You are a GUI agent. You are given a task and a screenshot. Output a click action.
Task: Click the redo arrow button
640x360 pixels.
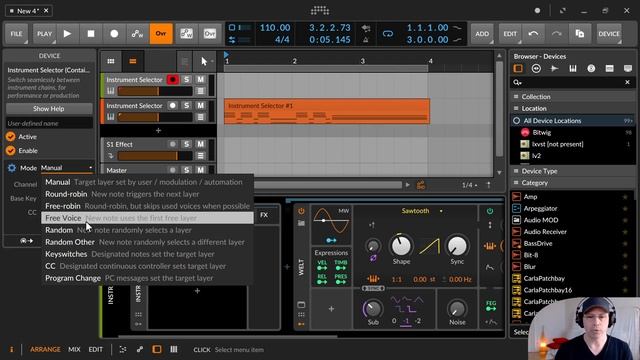click(x=556, y=33)
